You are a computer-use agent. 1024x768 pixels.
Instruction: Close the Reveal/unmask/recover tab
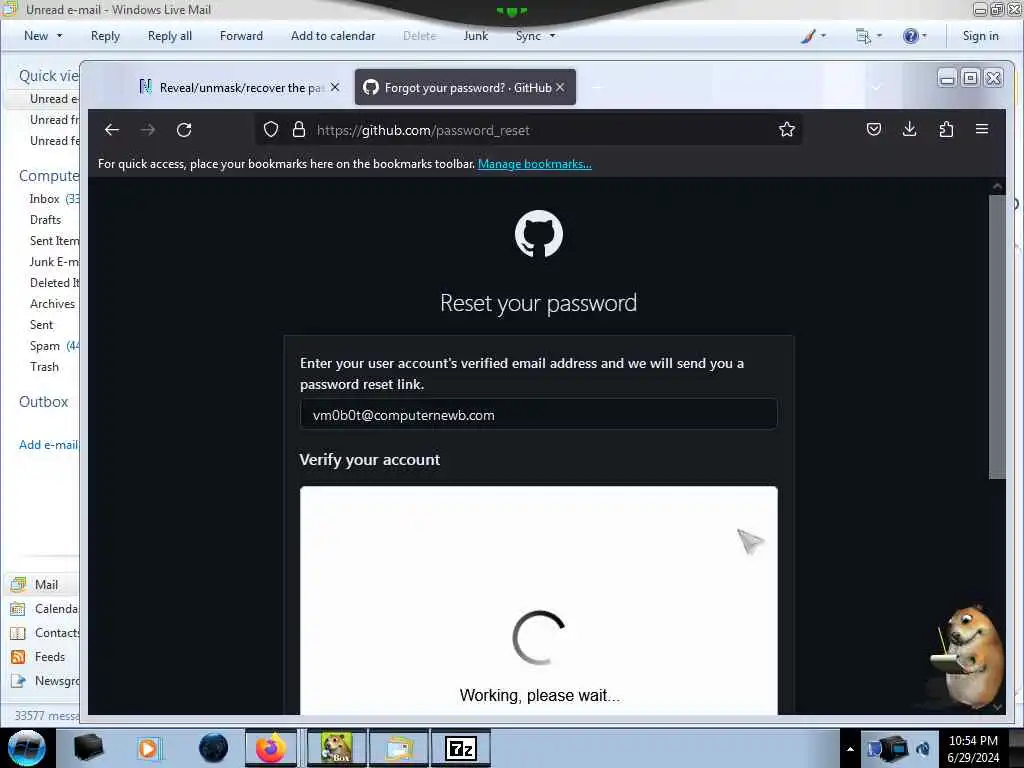[x=335, y=87]
